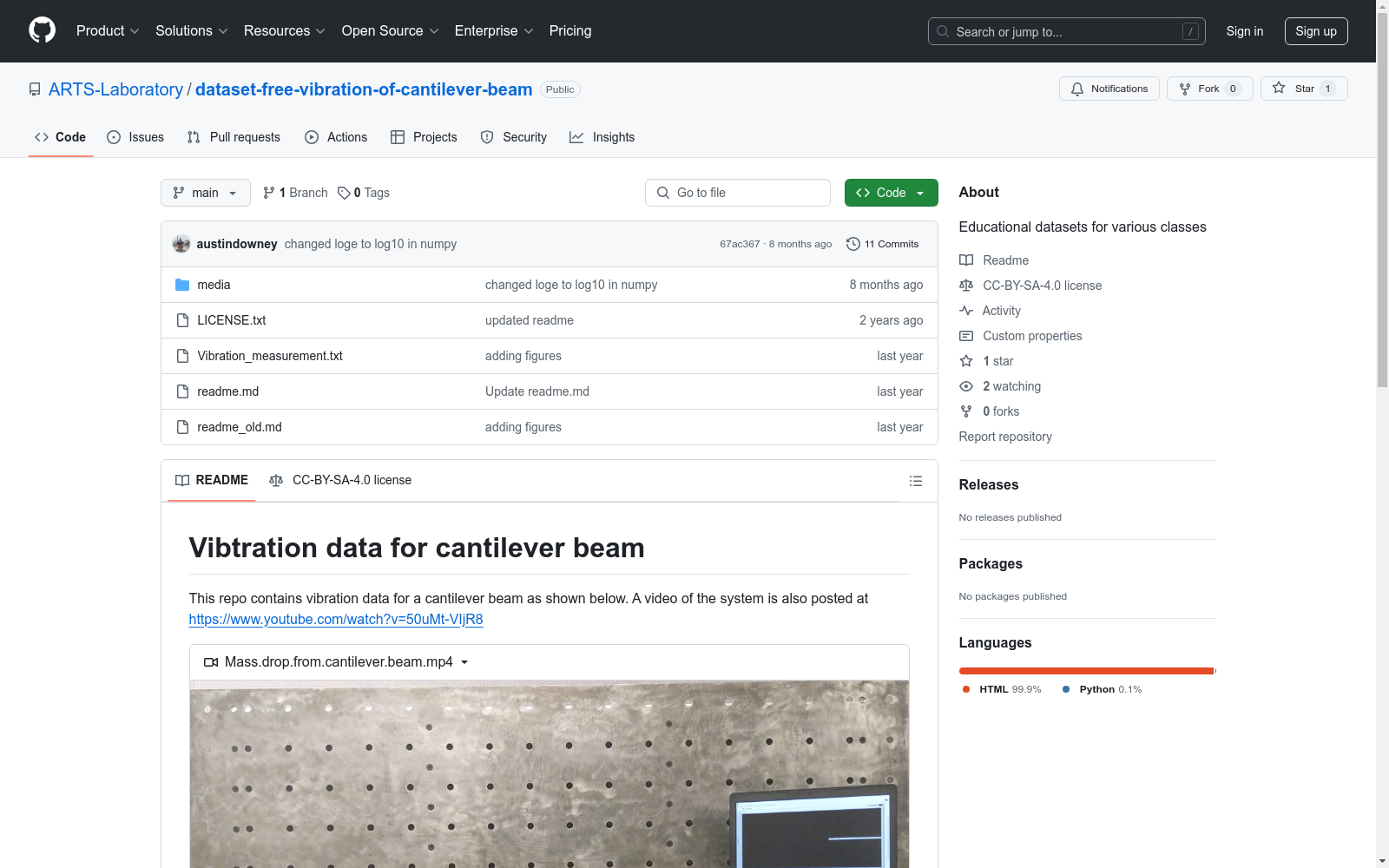The width and height of the screenshot is (1389, 868).
Task: Open the main branch selector
Action: (x=206, y=193)
